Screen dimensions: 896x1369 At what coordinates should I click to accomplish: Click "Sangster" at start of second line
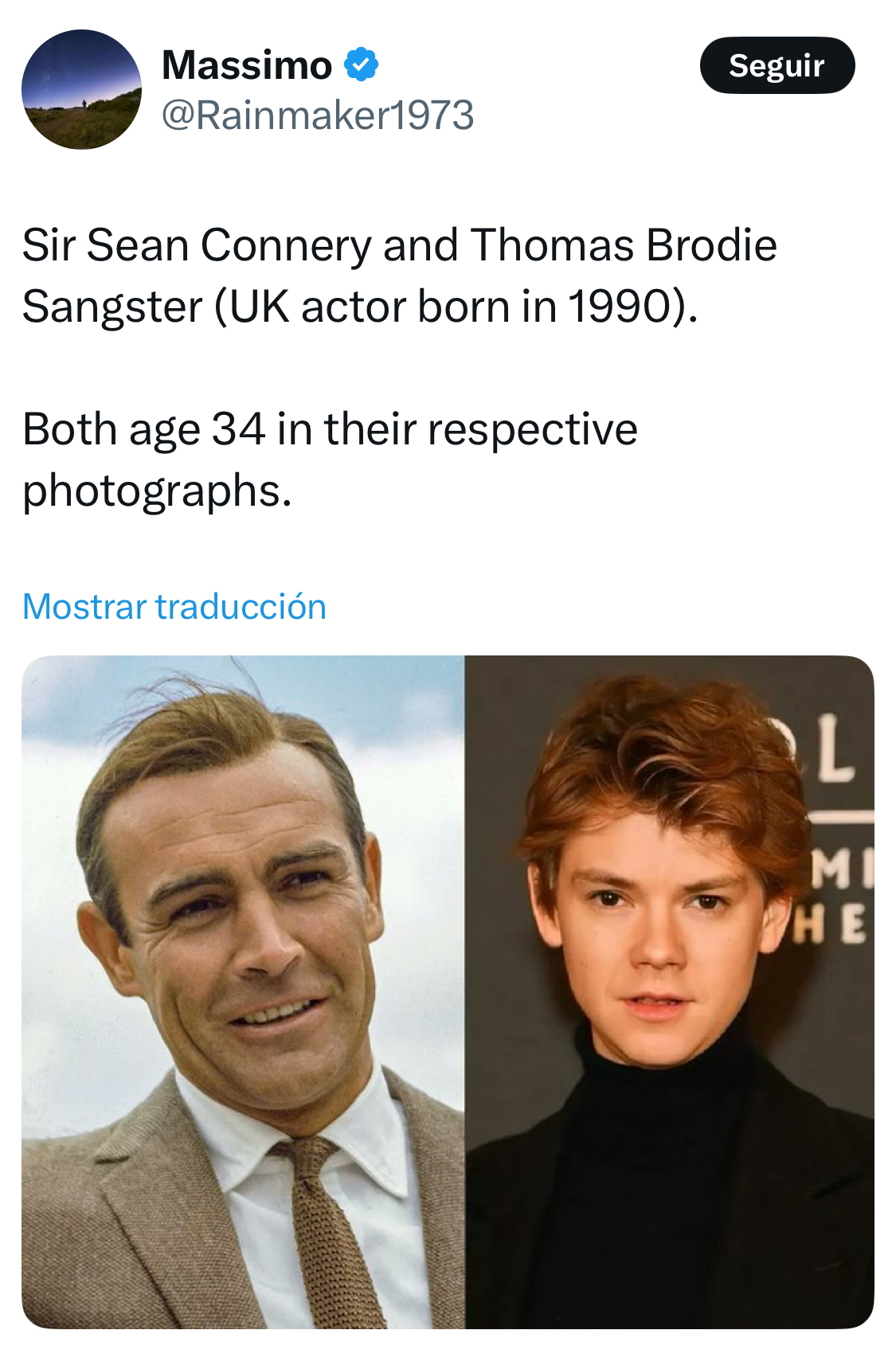[x=112, y=307]
